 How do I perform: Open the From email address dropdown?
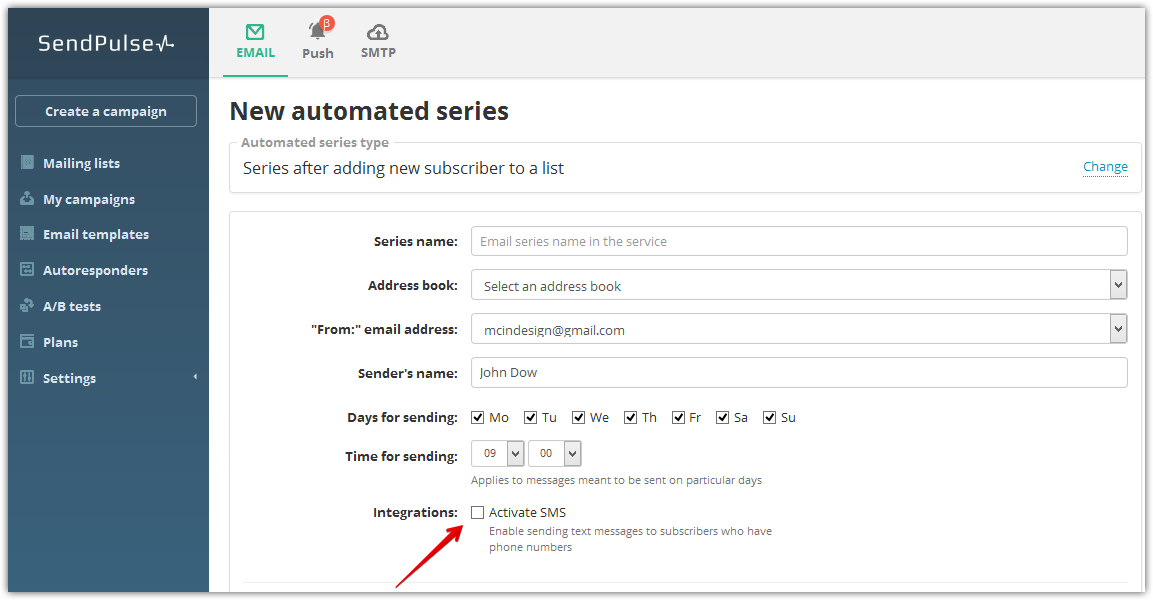(798, 329)
